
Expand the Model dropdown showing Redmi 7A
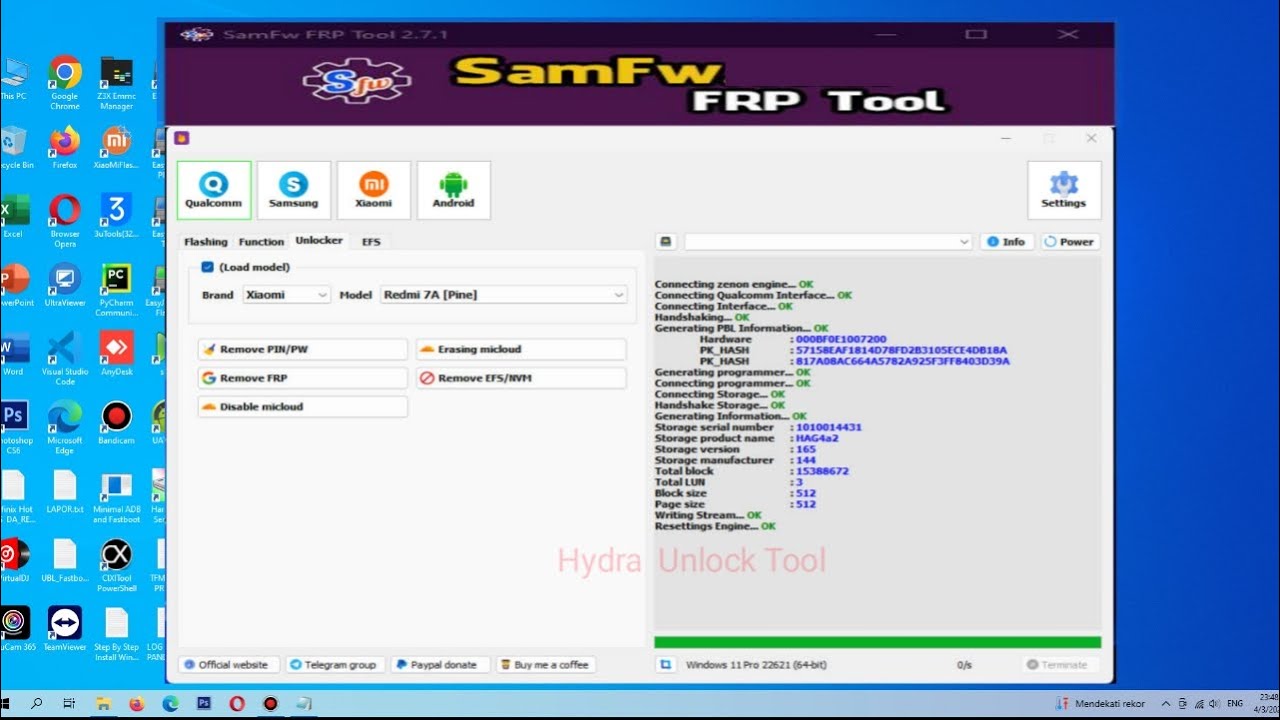(504, 295)
